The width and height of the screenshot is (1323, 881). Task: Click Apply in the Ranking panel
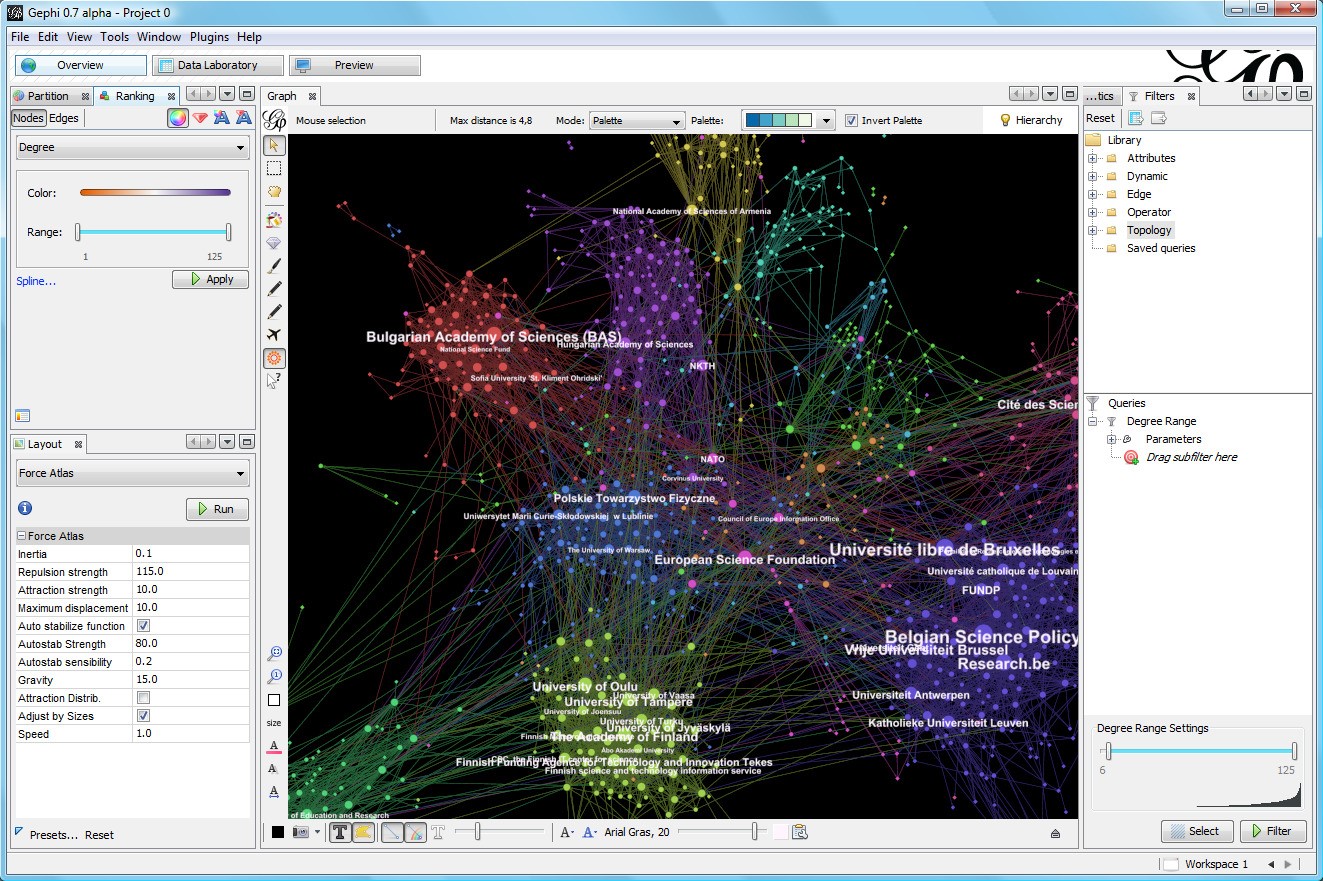210,280
